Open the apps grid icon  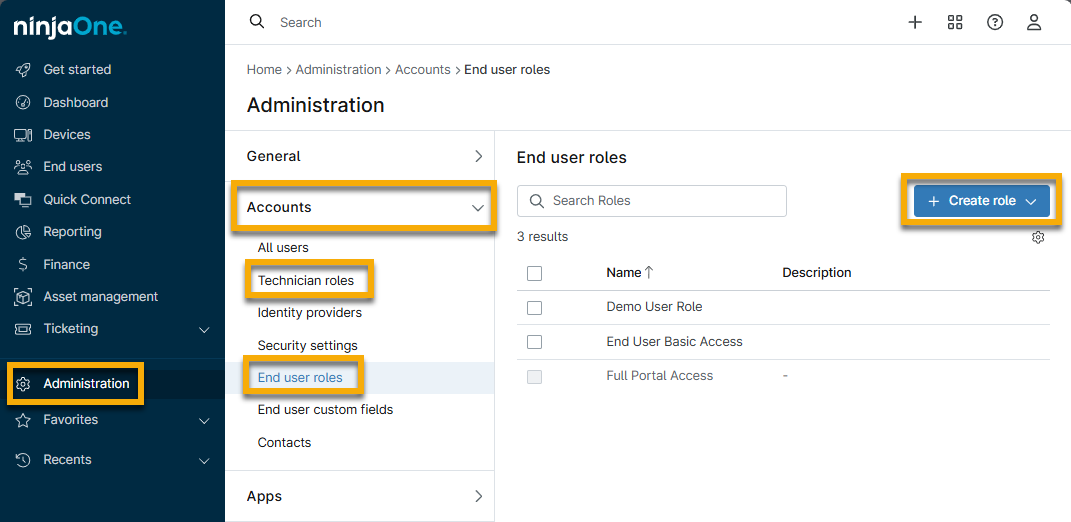pos(954,22)
